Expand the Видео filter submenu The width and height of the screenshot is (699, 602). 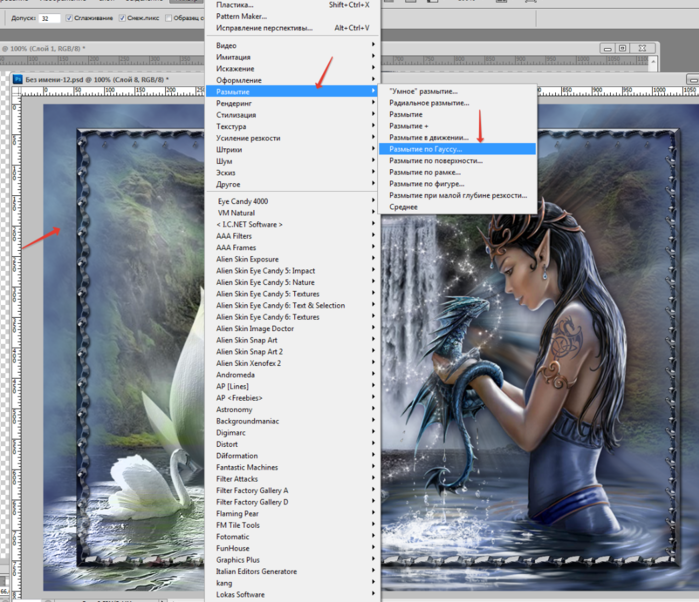(293, 45)
